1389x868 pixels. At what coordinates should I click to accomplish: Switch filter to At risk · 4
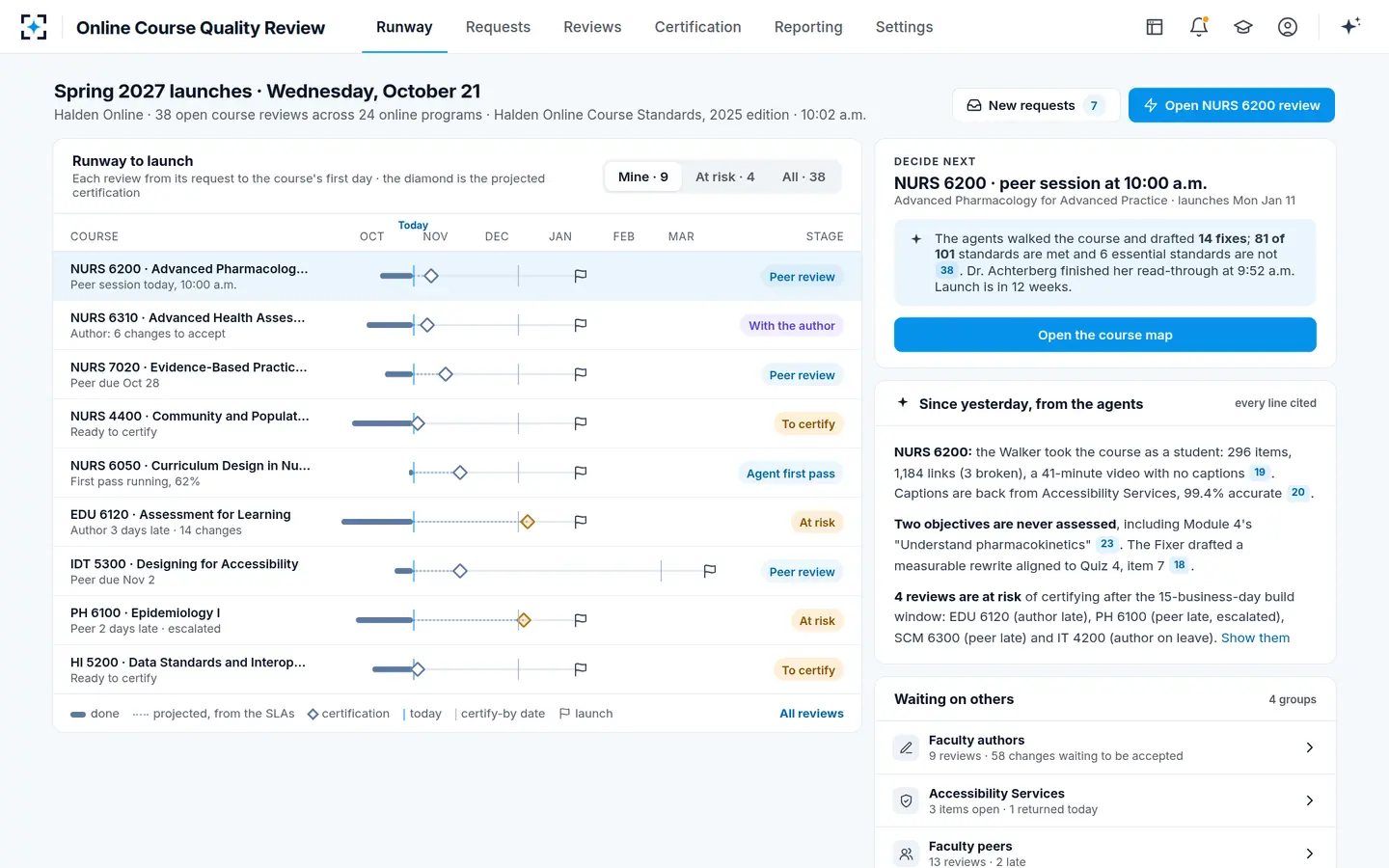point(725,177)
